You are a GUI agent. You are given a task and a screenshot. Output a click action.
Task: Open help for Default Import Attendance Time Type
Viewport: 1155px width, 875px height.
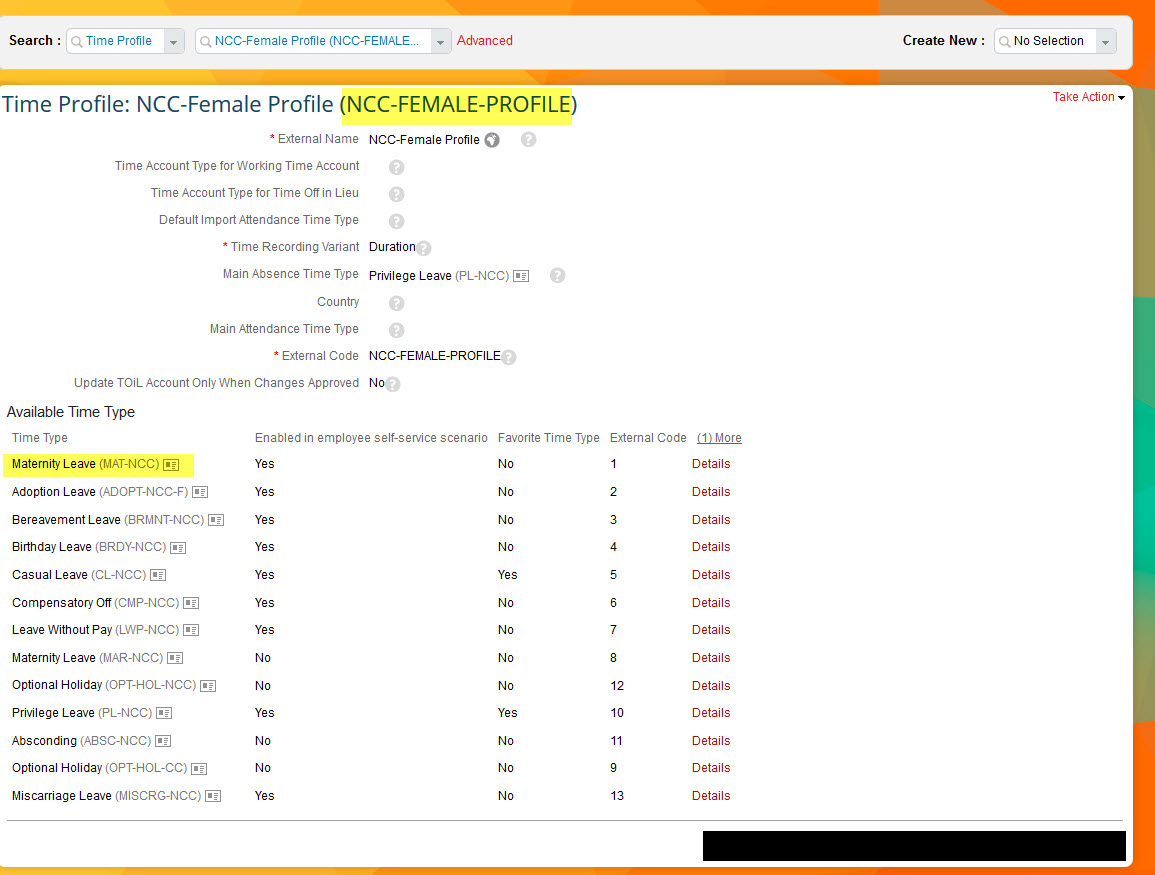click(396, 221)
